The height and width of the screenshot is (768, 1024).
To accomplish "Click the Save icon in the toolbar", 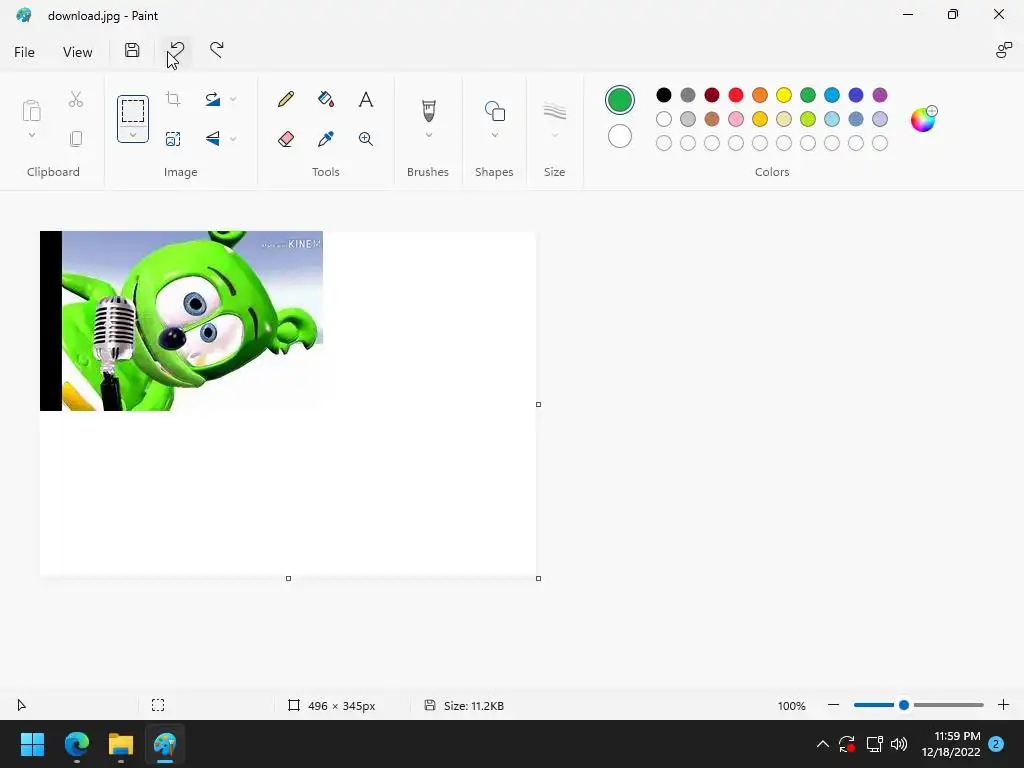I will pyautogui.click(x=132, y=50).
